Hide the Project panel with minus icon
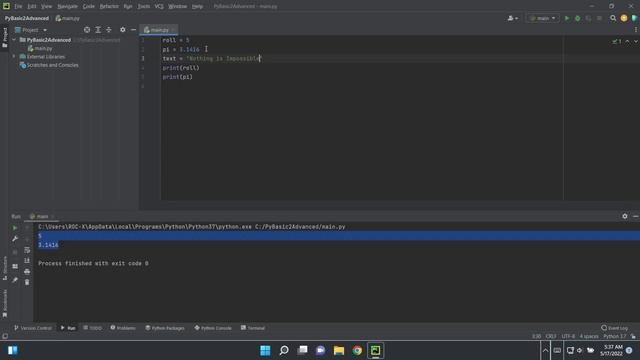640x360 pixels. coord(133,30)
